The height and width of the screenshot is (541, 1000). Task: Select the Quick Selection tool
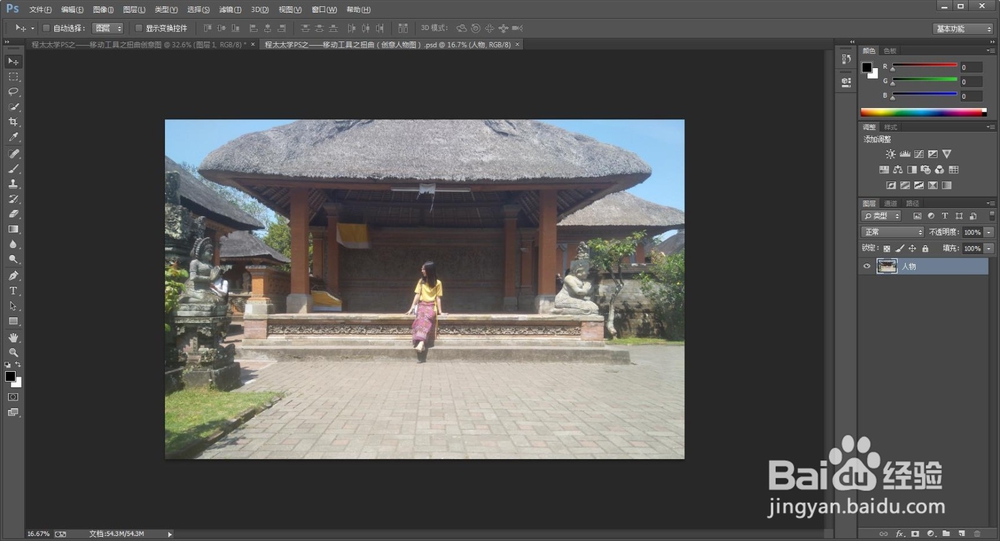point(13,107)
